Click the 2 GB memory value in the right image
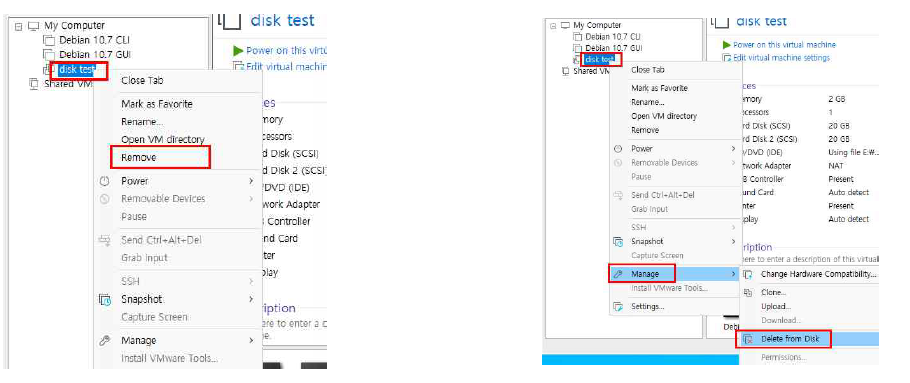910x383 pixels. (836, 99)
